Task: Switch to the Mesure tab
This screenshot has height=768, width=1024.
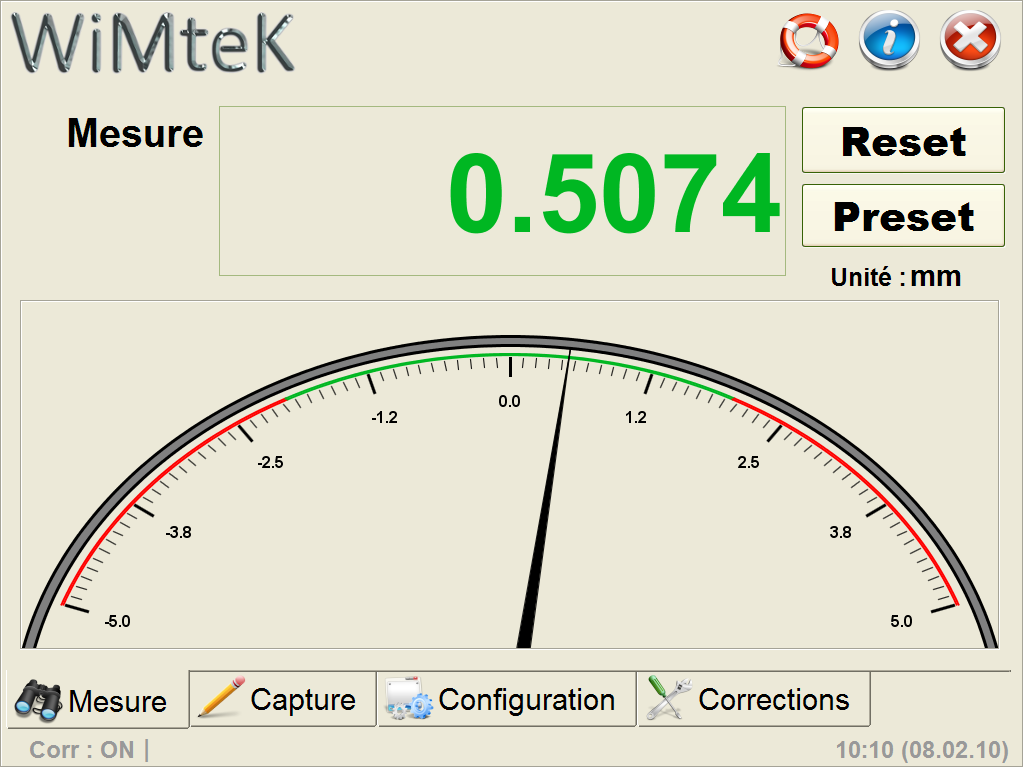Action: tap(98, 699)
